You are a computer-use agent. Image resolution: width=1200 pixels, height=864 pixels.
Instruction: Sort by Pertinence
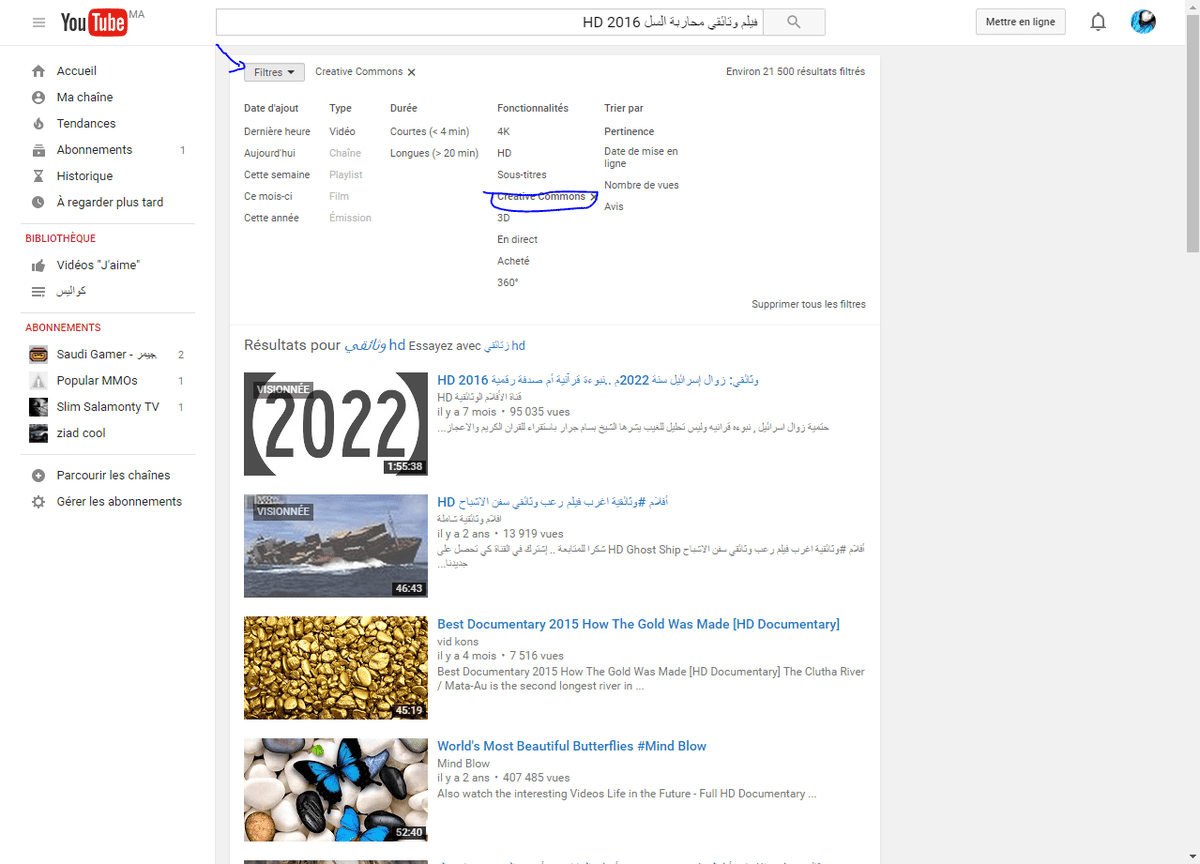tap(629, 132)
